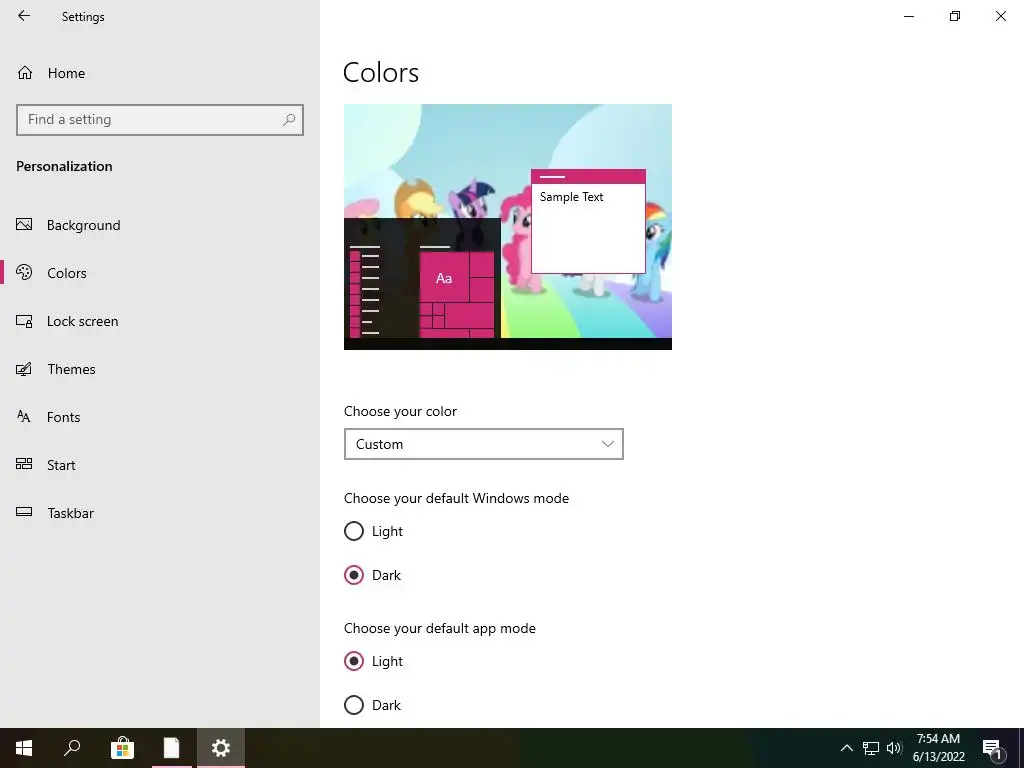Click the Themes brush icon
This screenshot has height=768, width=1024.
pyautogui.click(x=24, y=369)
